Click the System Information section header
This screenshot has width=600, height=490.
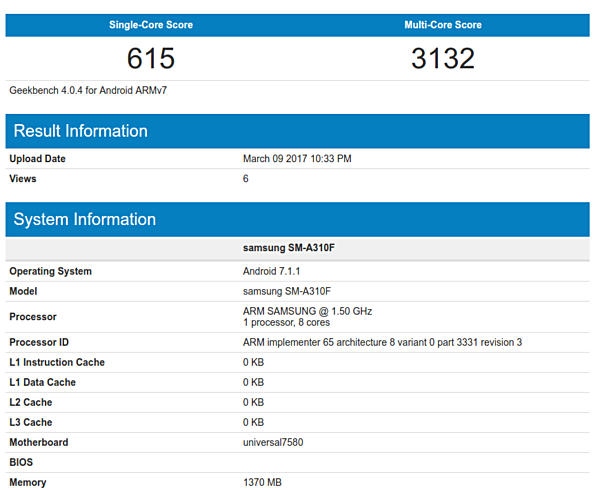(85, 220)
